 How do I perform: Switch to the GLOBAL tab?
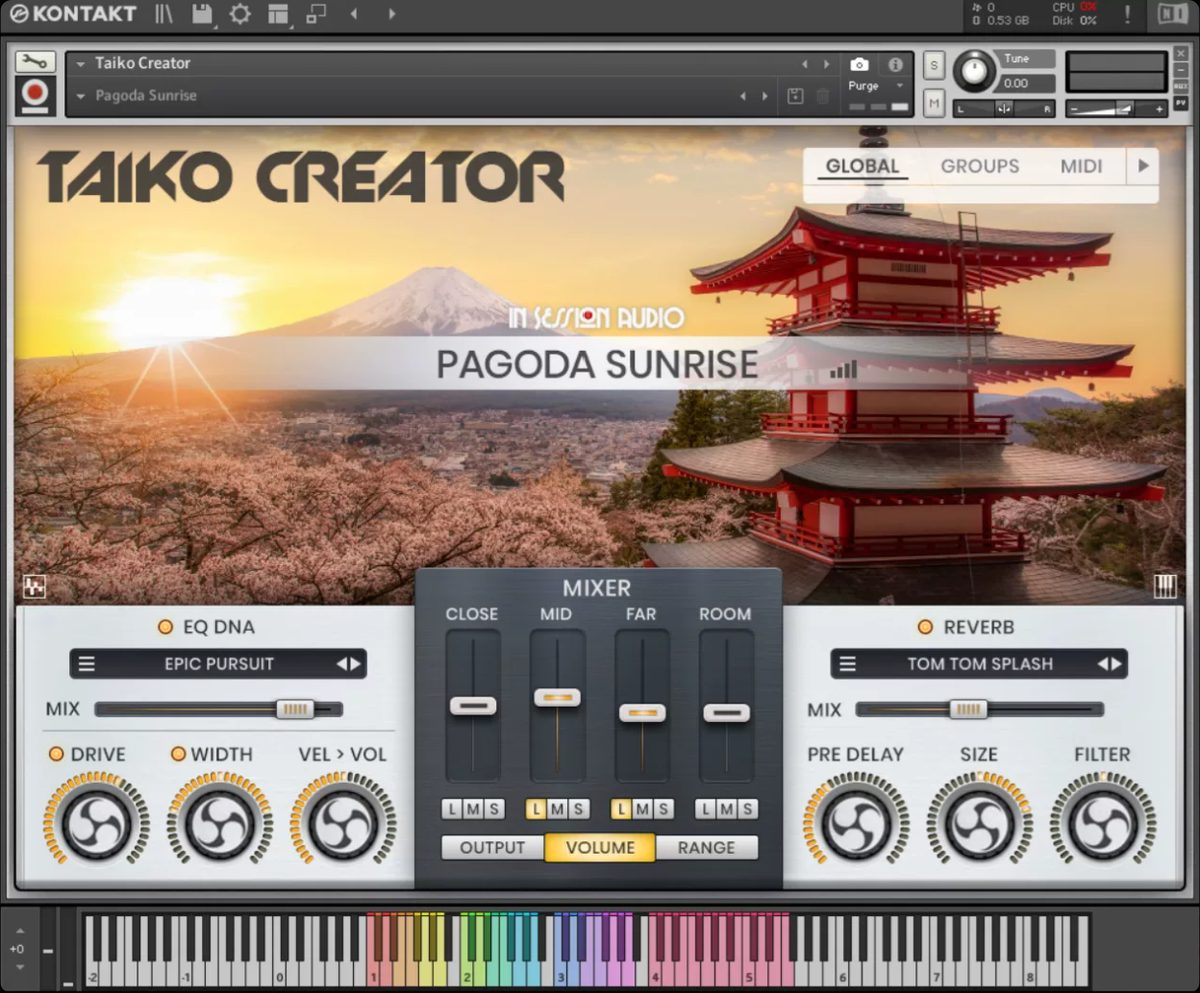tap(863, 166)
